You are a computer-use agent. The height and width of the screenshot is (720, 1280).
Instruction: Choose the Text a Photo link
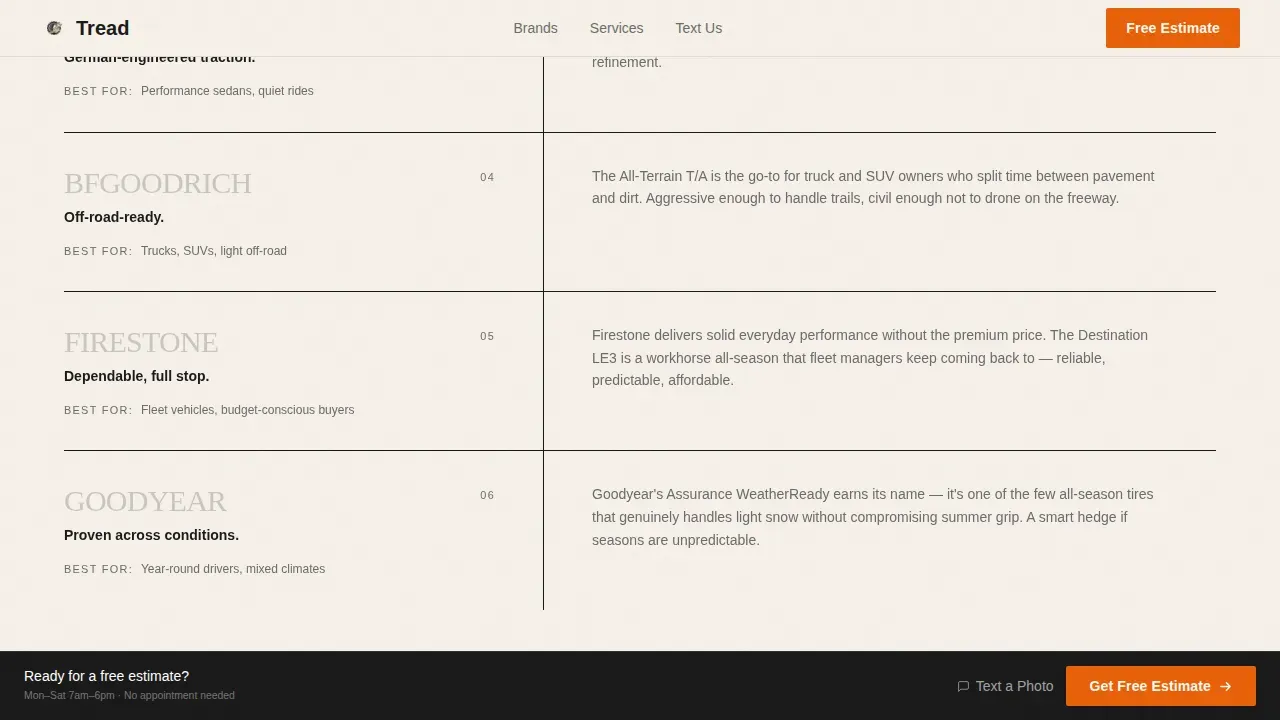click(x=1005, y=686)
